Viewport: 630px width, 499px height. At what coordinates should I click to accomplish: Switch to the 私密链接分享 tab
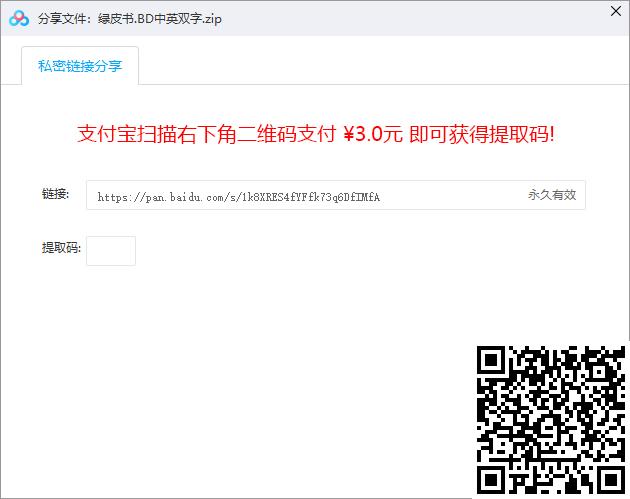(80, 66)
